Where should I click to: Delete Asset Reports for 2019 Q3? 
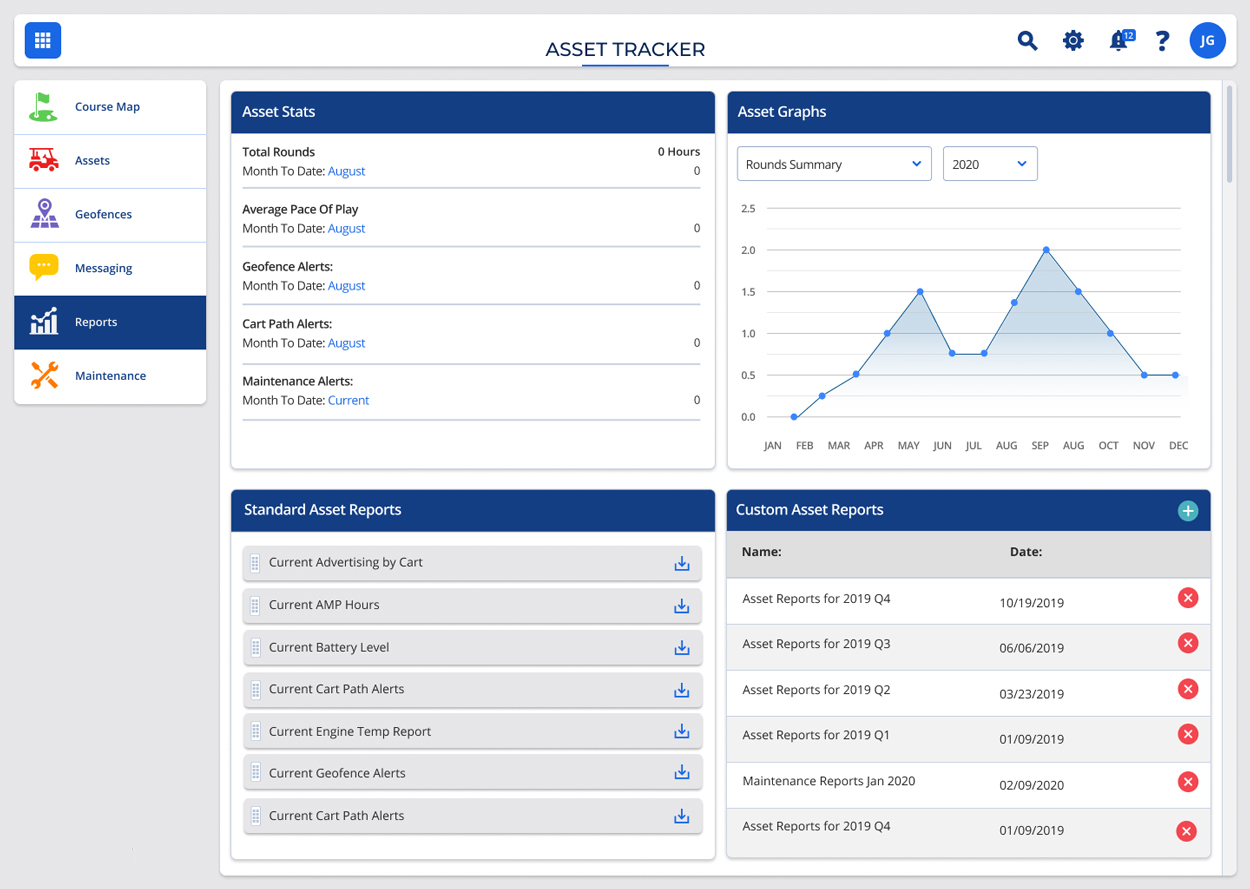[1187, 643]
